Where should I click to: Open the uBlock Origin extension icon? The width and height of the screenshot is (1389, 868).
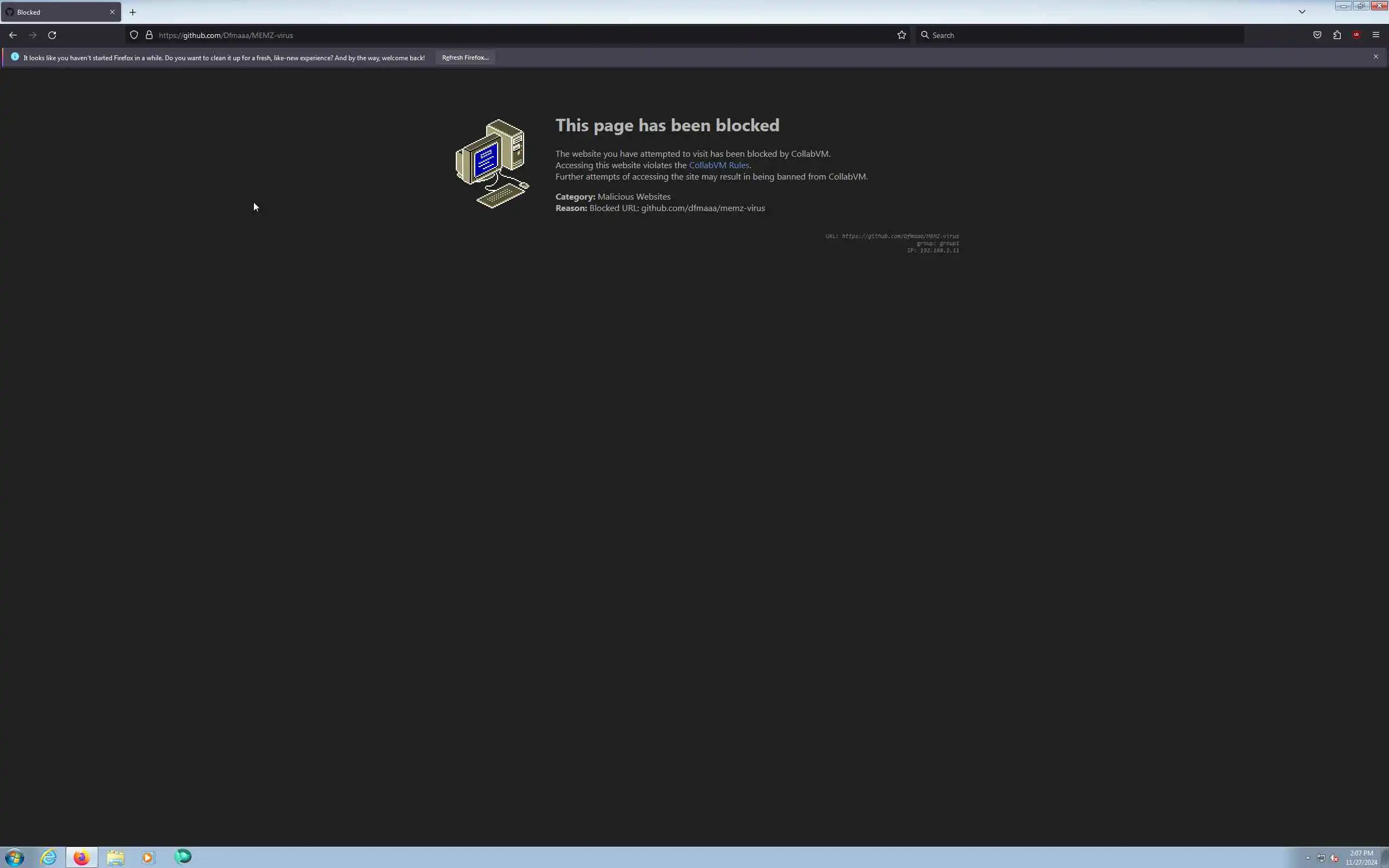click(x=1356, y=35)
